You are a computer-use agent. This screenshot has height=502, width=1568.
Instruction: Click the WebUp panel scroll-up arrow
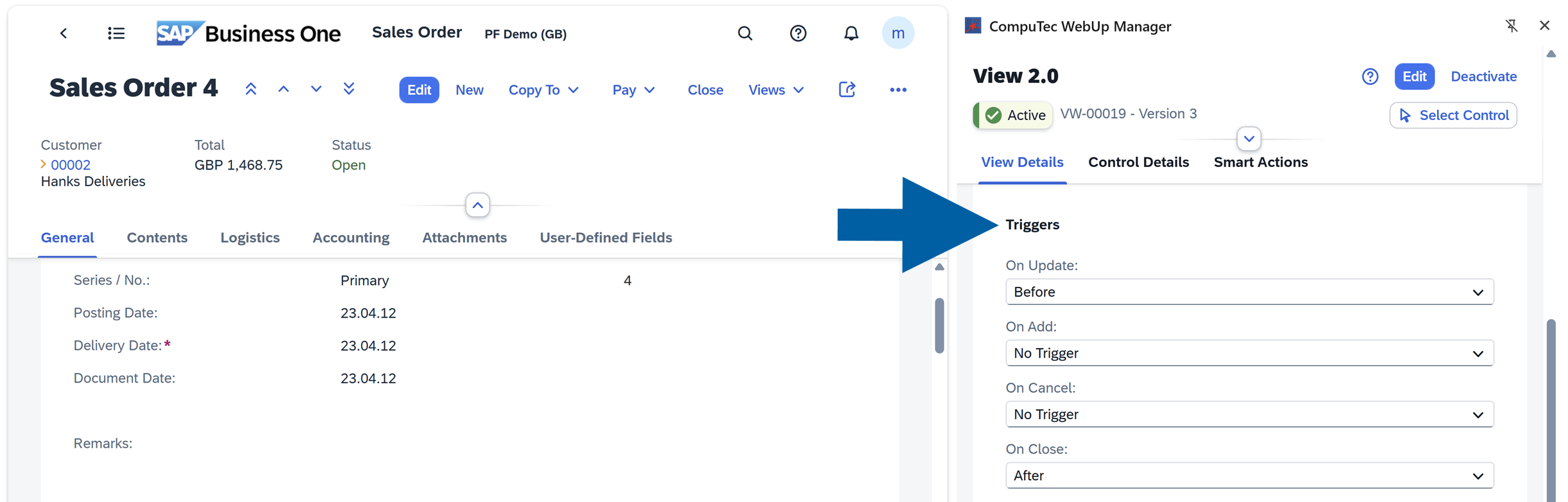pyautogui.click(x=1551, y=54)
